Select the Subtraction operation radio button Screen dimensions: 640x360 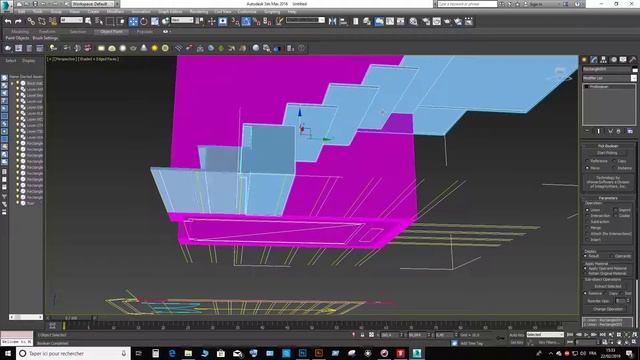(587, 222)
